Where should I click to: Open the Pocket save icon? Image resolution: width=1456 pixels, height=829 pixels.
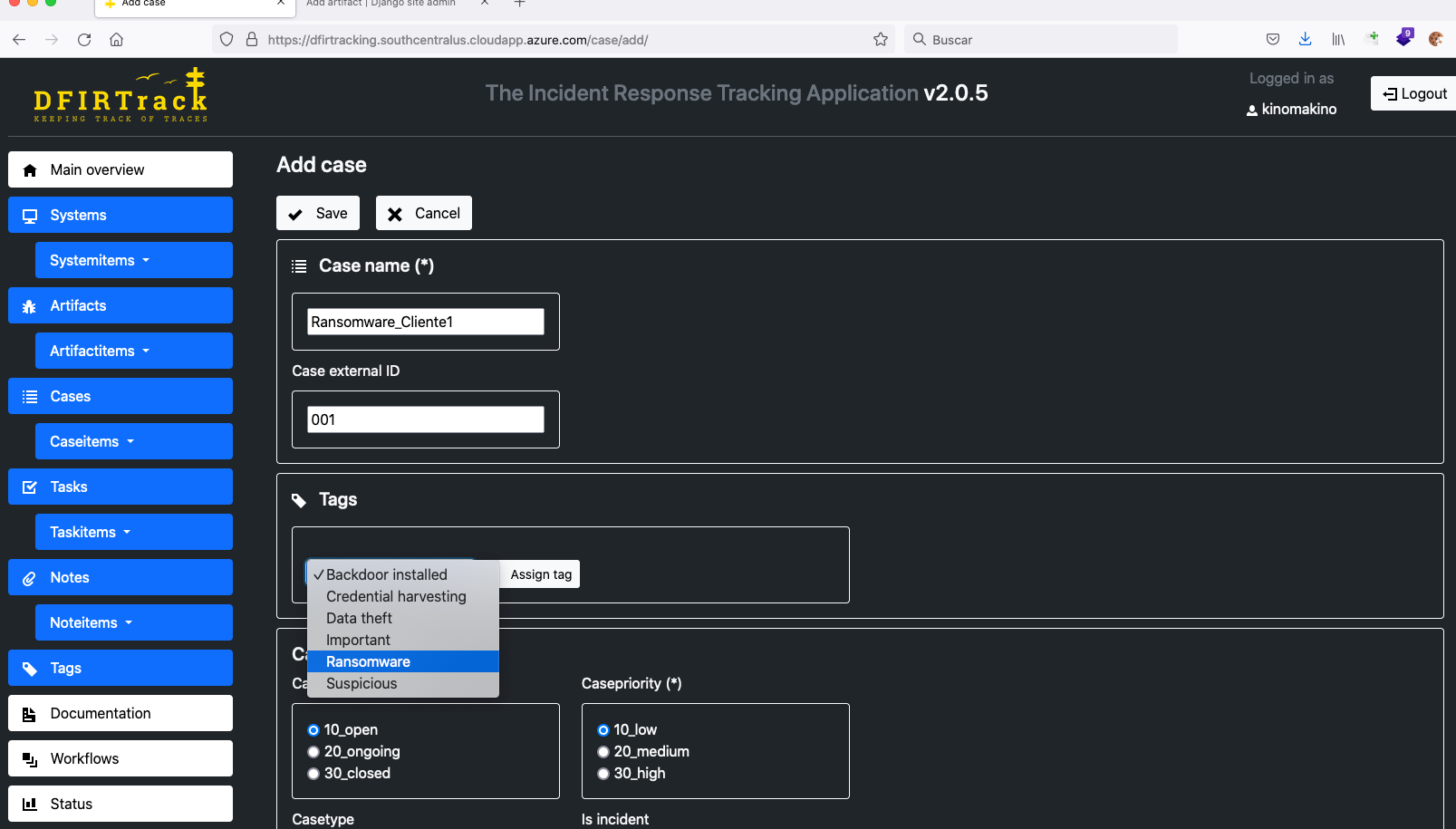[x=1273, y=40]
